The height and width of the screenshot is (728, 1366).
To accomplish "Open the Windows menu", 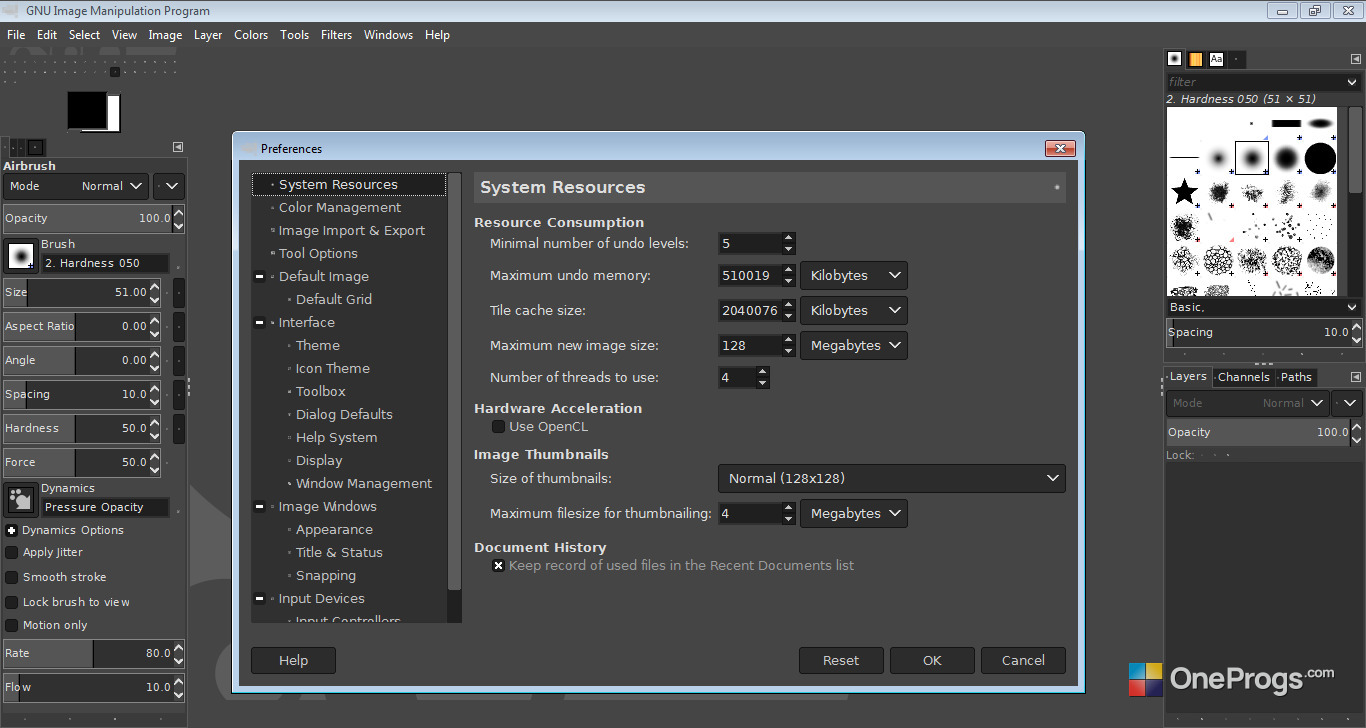I will coord(388,35).
